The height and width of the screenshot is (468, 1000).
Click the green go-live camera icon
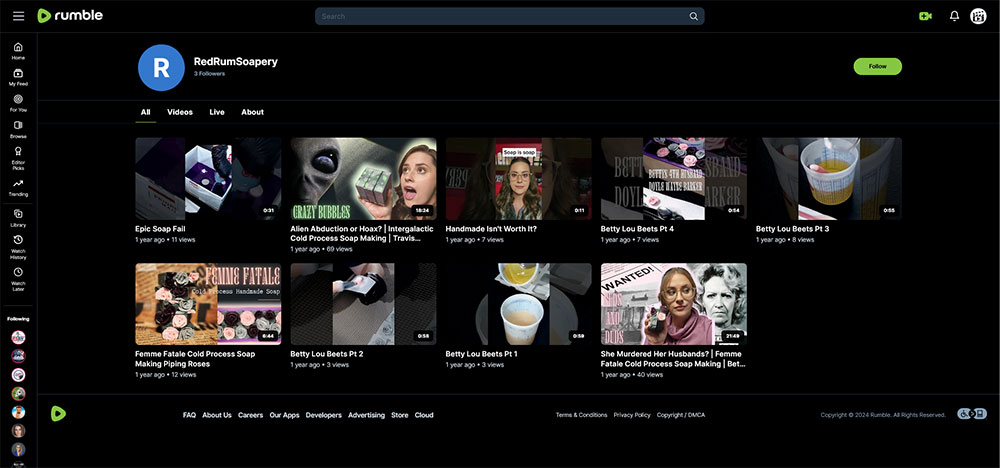pyautogui.click(x=925, y=16)
